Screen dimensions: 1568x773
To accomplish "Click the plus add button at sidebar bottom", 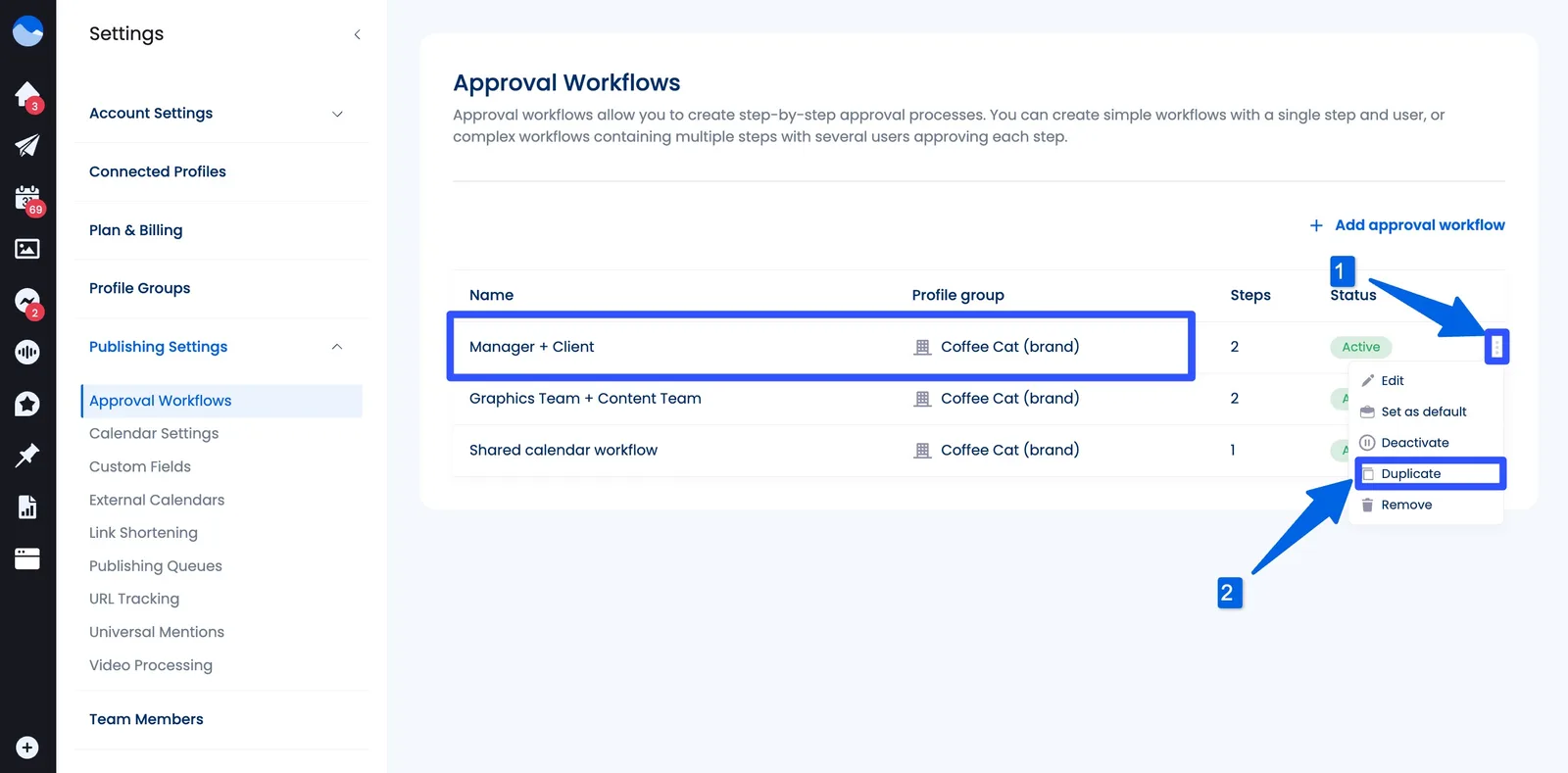I will click(x=27, y=748).
